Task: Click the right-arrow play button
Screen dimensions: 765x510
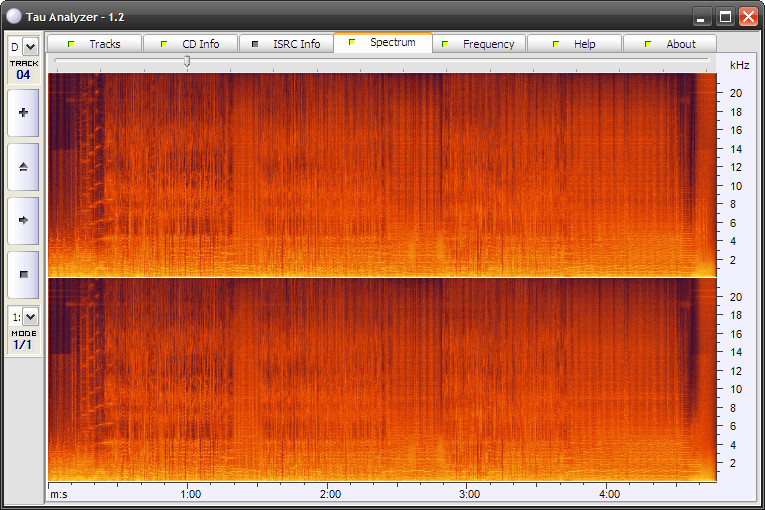Action: coord(23,220)
